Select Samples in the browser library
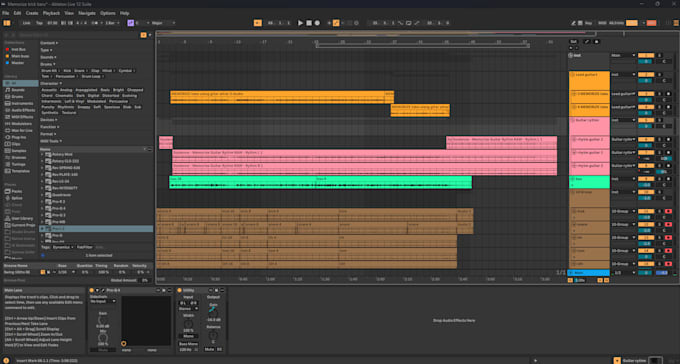 tap(19, 151)
